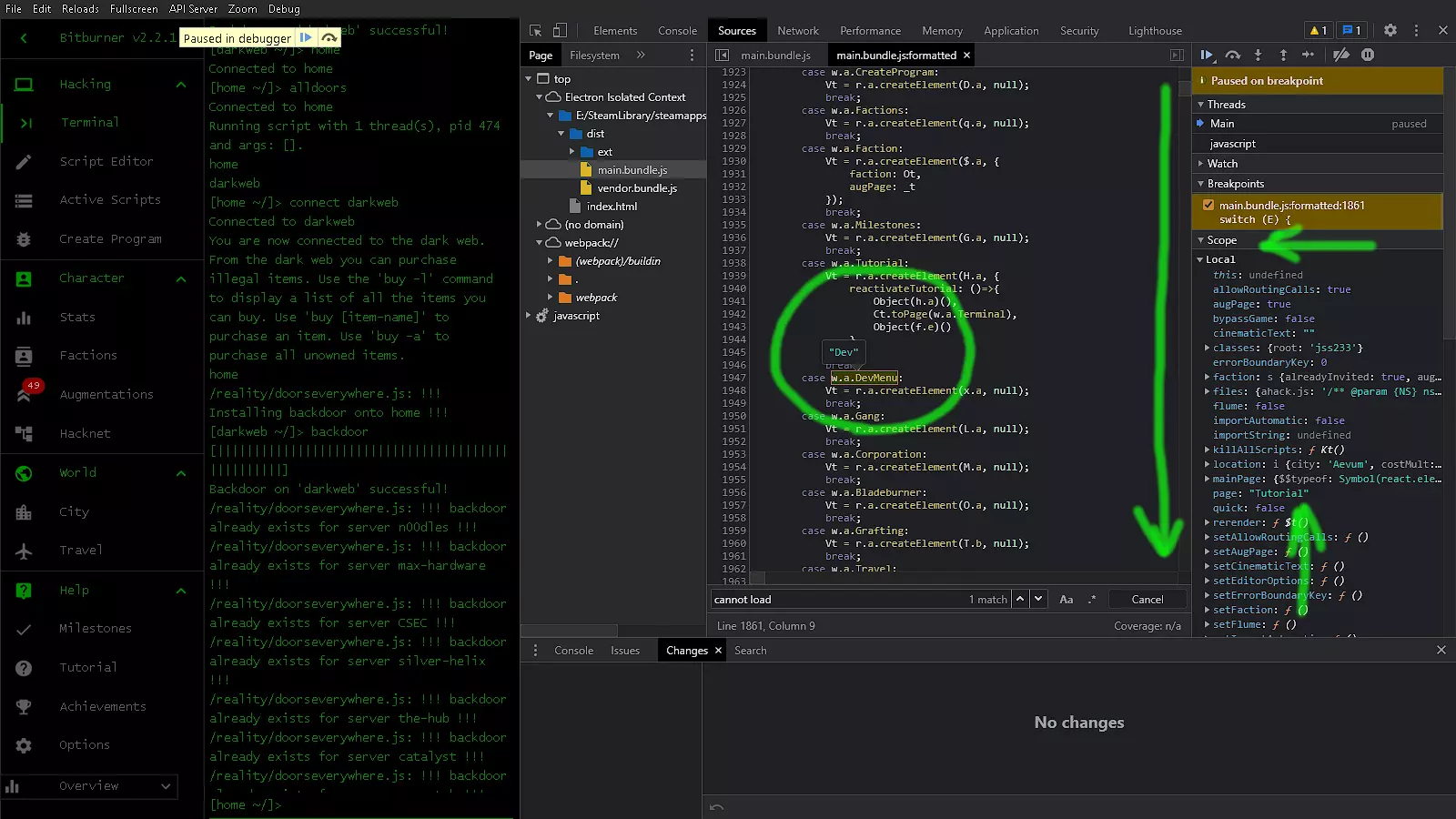The image size is (1456, 819).
Task: Toggle regular expression search option
Action: [x=1092, y=600]
